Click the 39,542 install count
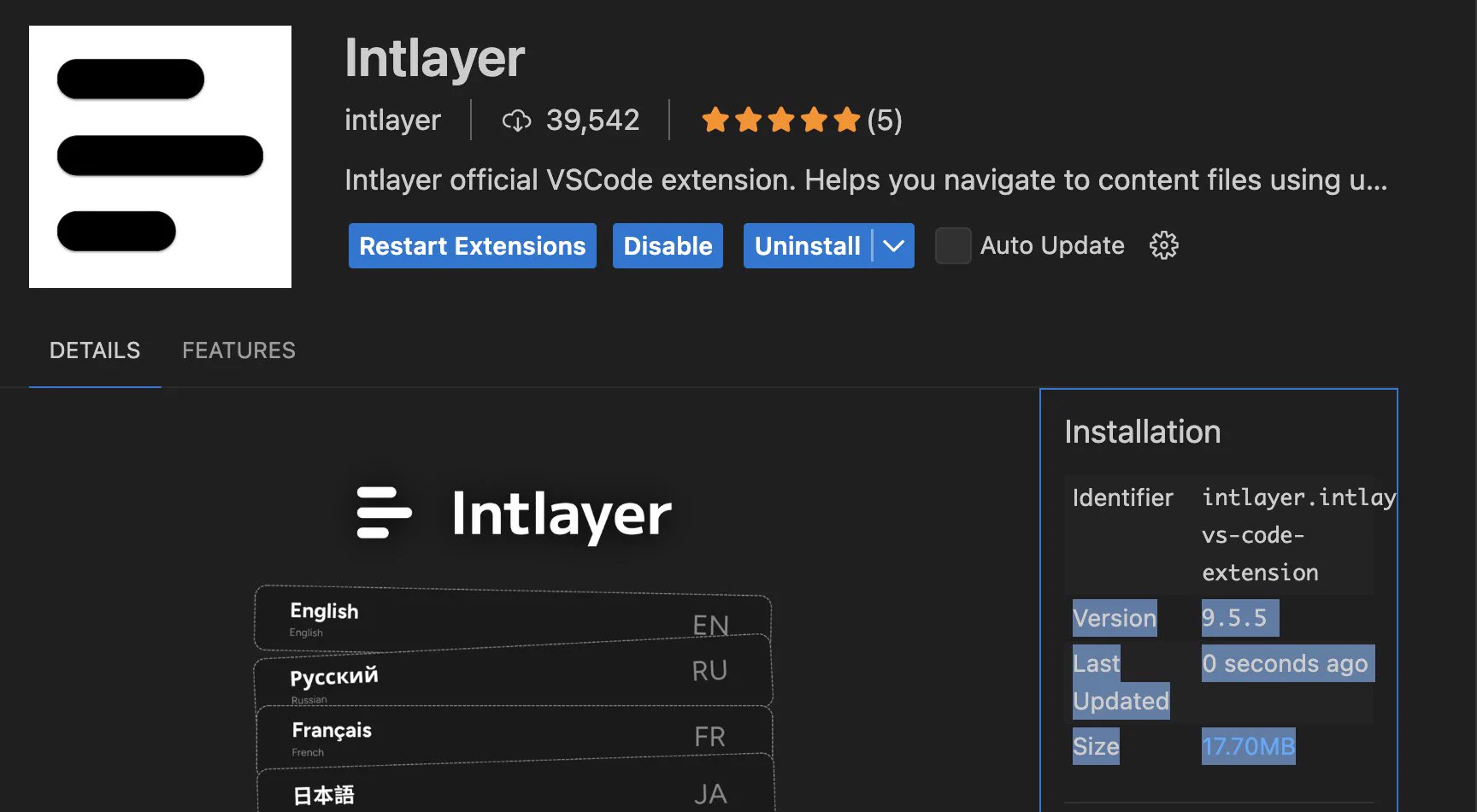The height and width of the screenshot is (812, 1477). [592, 121]
